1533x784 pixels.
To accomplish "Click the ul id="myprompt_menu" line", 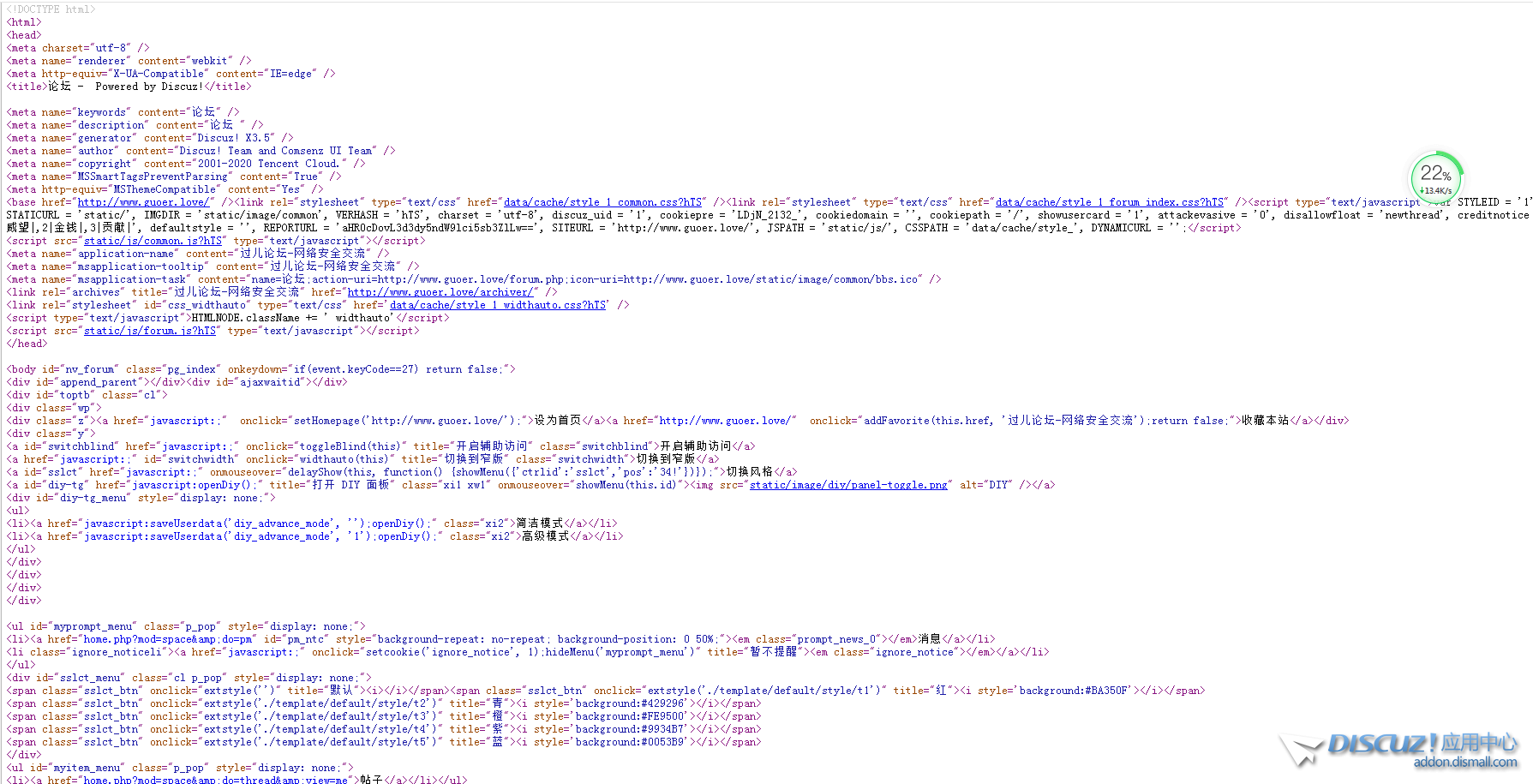I will pyautogui.click(x=186, y=626).
